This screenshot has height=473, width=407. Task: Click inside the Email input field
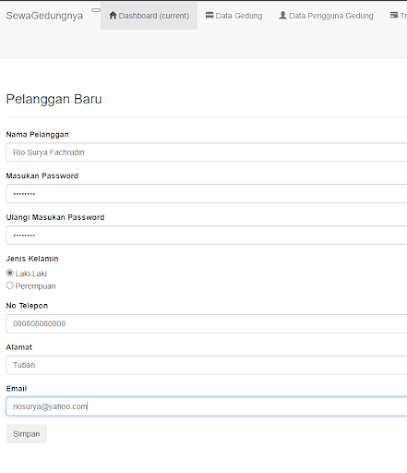tap(207, 406)
